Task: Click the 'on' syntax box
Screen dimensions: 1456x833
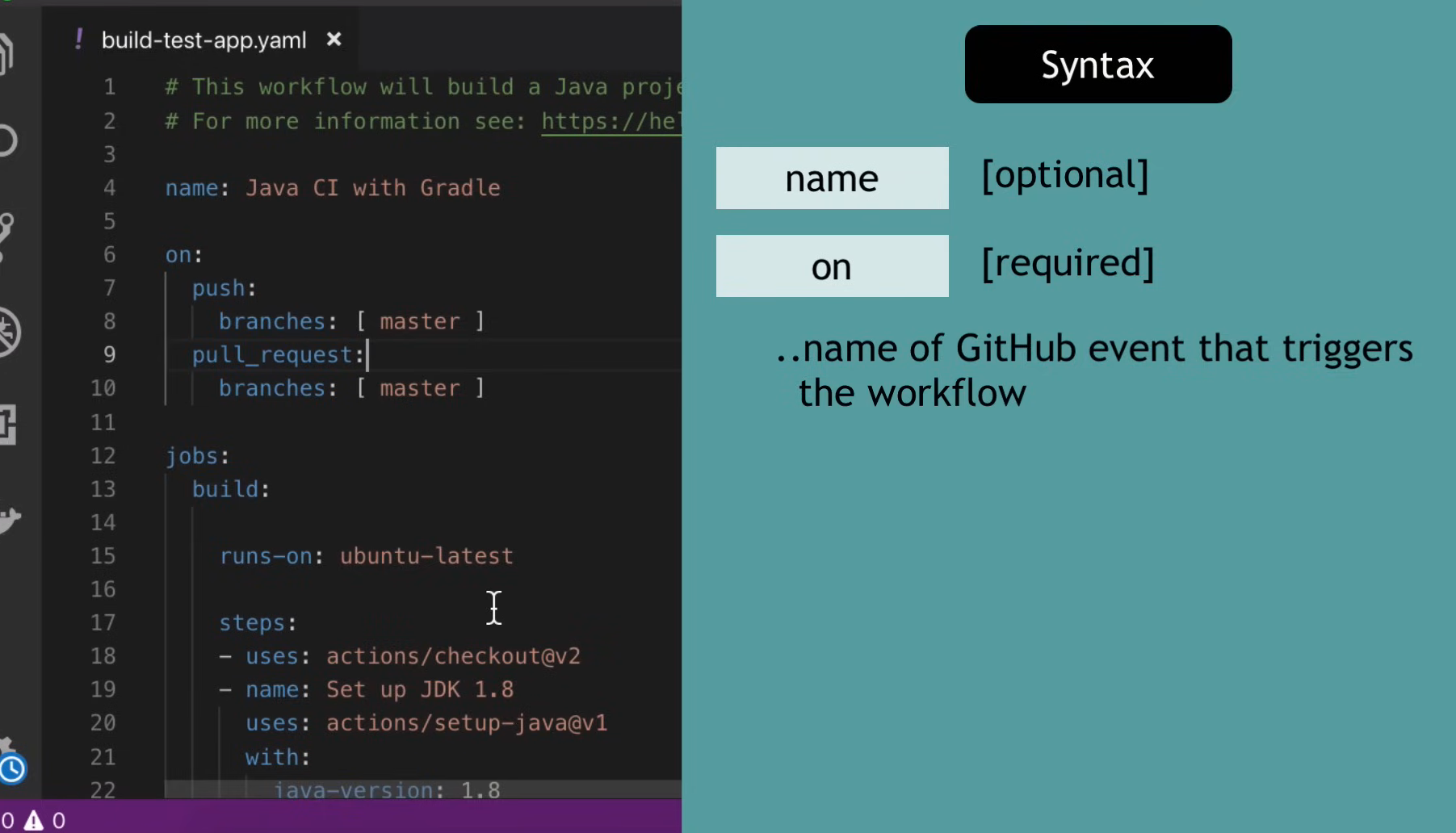Action: point(832,266)
